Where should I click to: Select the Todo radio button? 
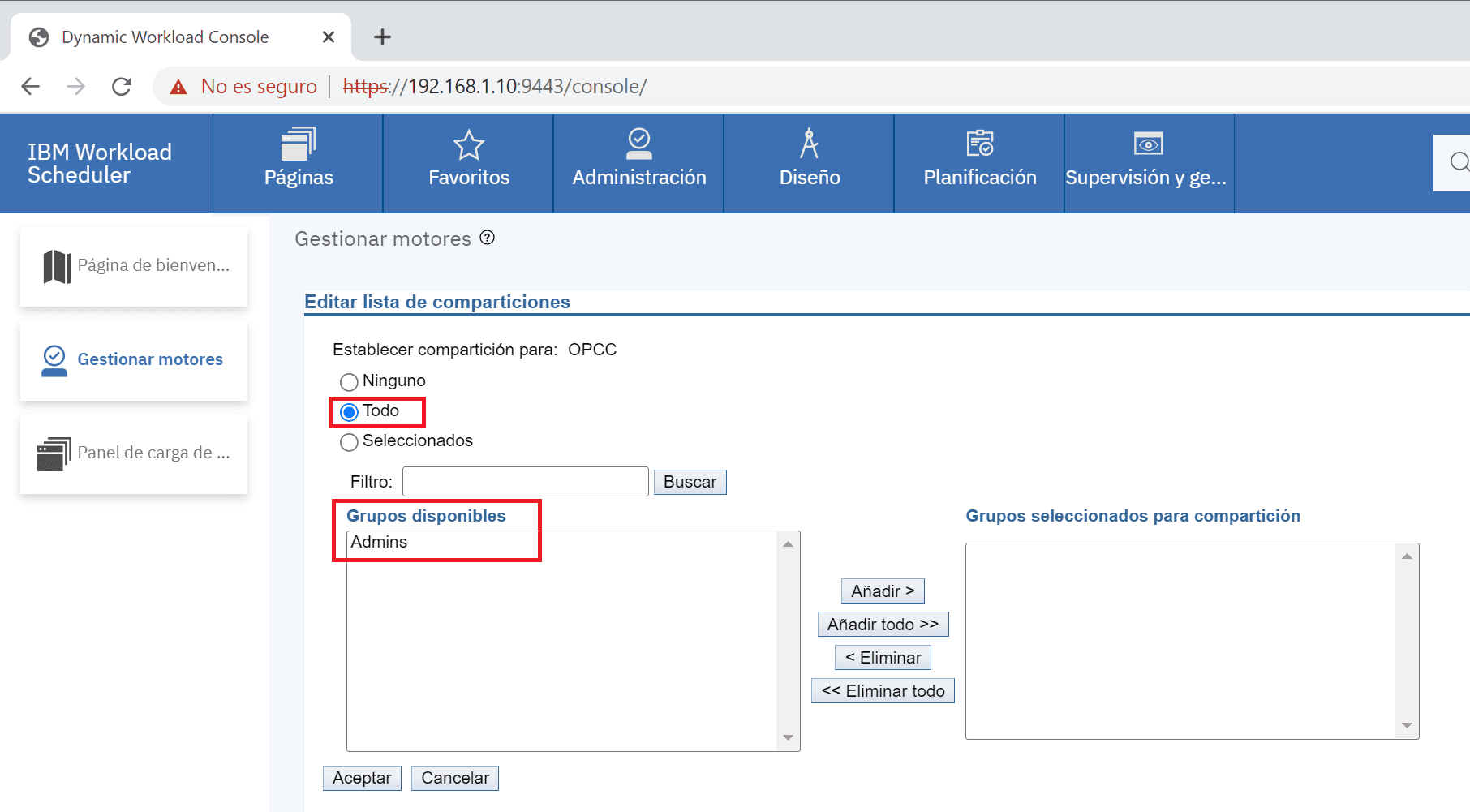[349, 412]
